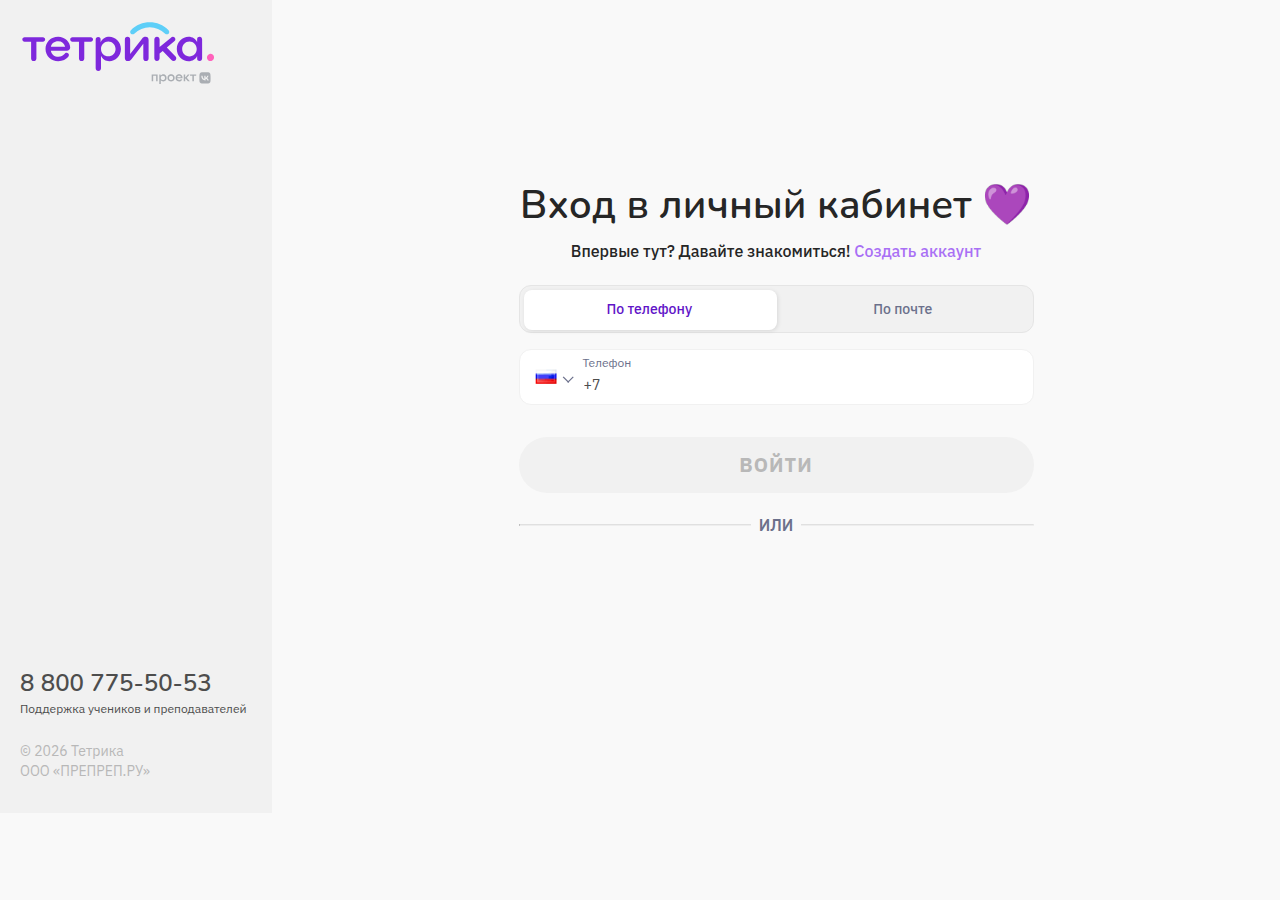Switch to the По почте tab
Viewport: 1280px width, 900px height.
point(903,310)
